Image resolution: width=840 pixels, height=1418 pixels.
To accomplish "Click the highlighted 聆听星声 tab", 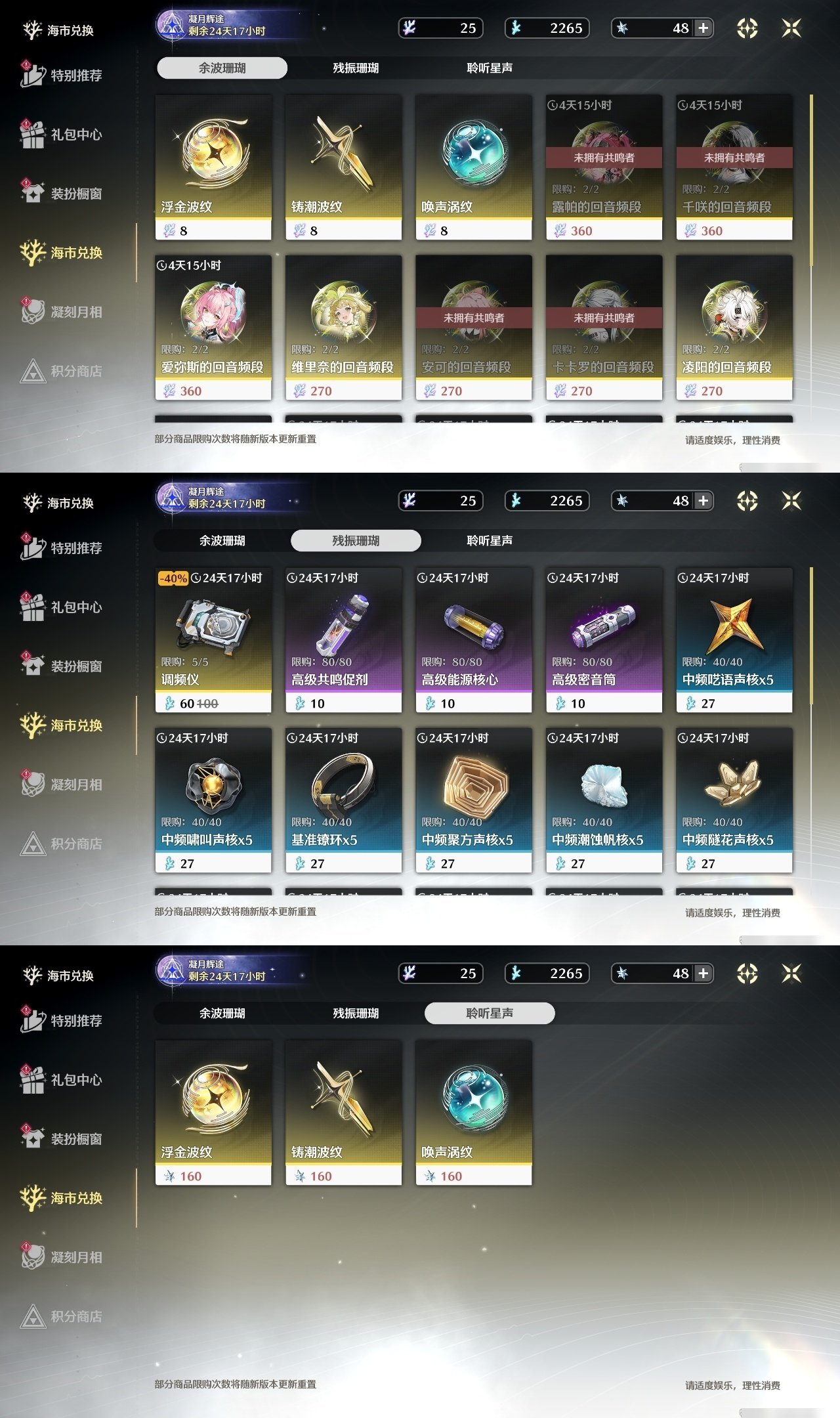I will click(490, 1013).
